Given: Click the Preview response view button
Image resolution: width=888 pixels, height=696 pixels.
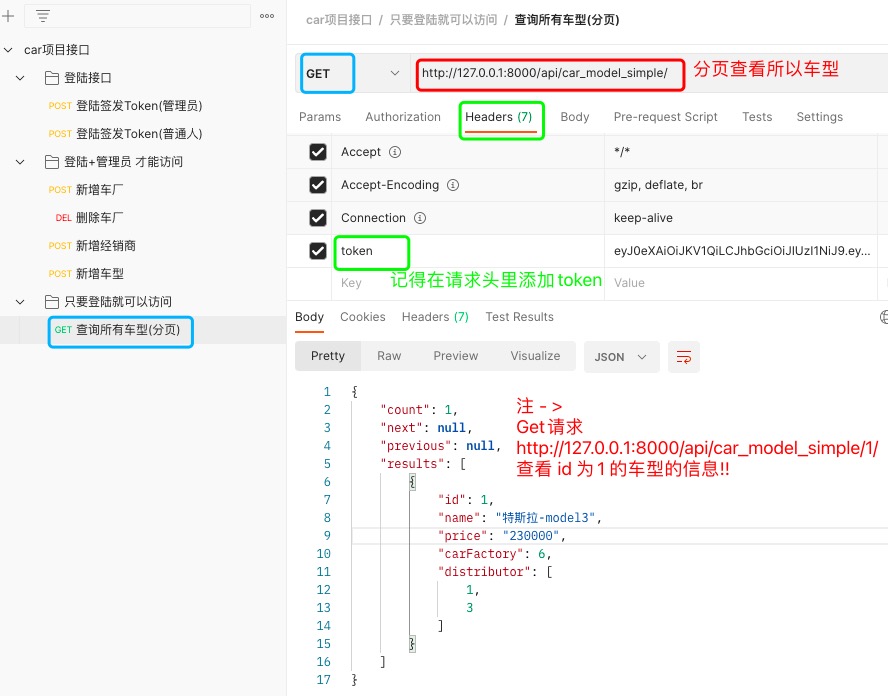Looking at the screenshot, I should [x=455, y=356].
